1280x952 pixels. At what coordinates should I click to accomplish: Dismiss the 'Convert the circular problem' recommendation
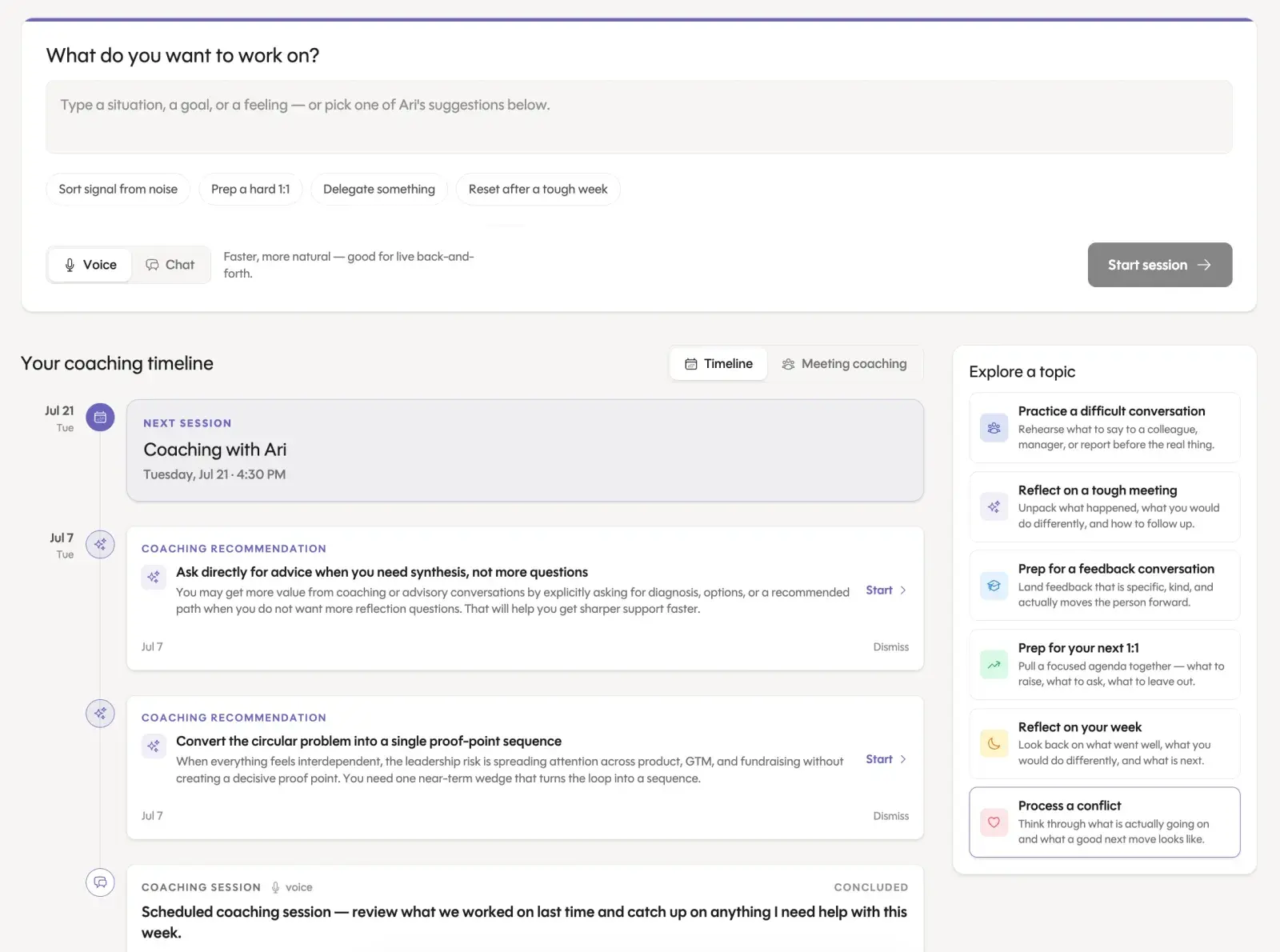[890, 816]
